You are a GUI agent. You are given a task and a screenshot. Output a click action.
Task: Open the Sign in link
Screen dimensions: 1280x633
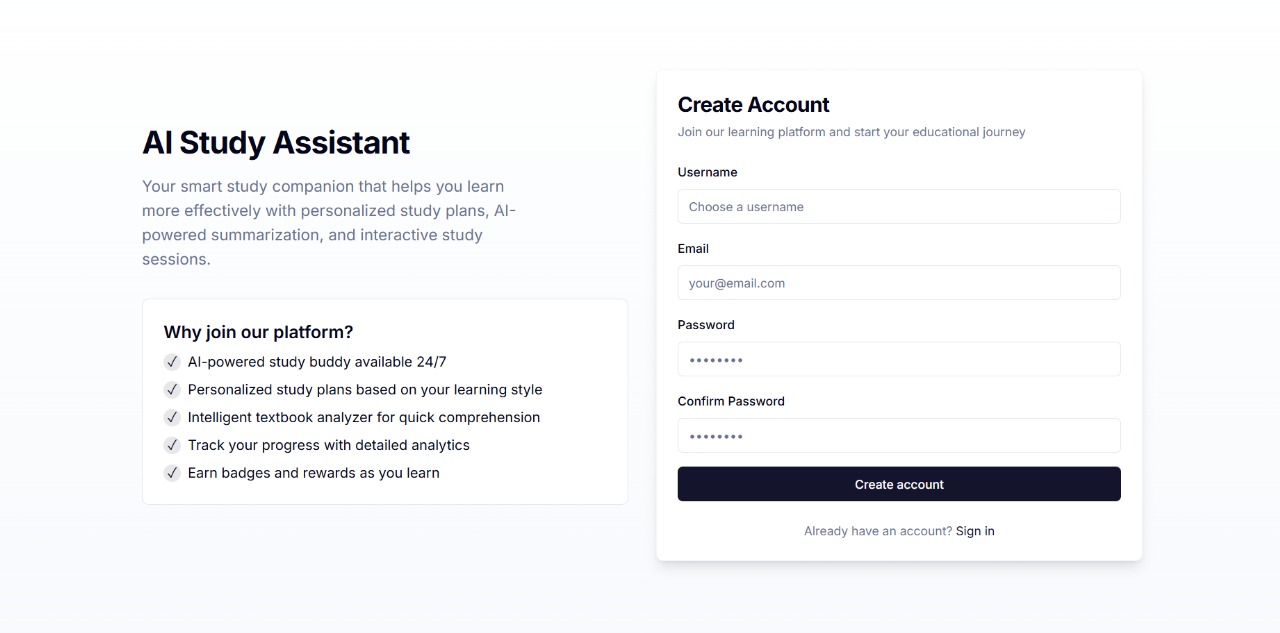pyautogui.click(x=975, y=531)
